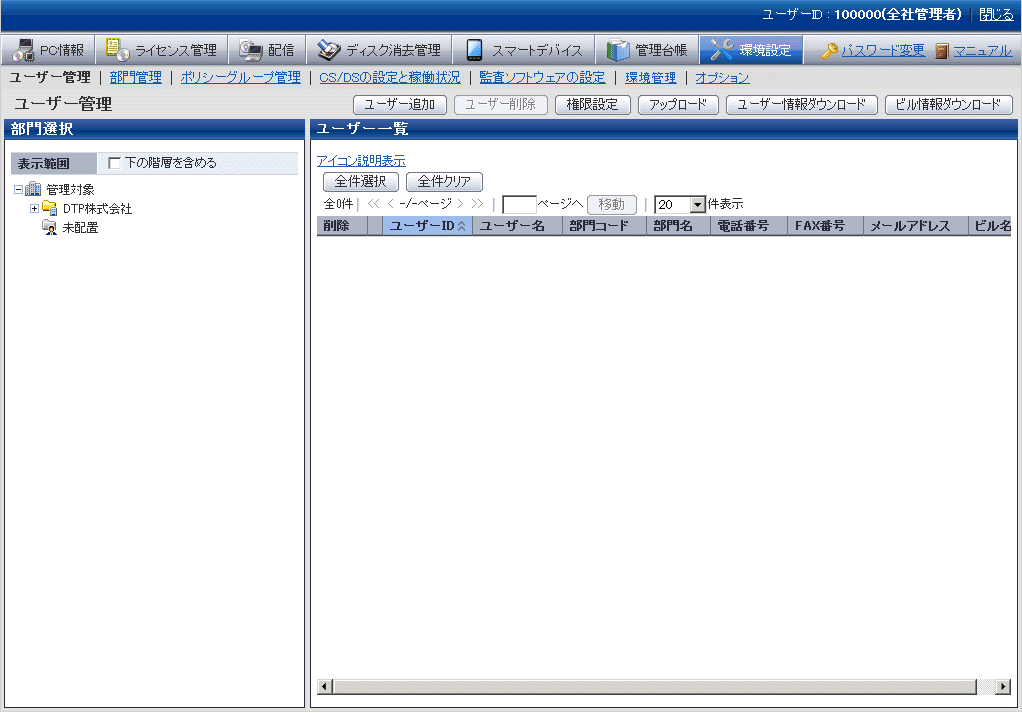Image resolution: width=1022 pixels, height=713 pixels.
Task: Open オプション link
Action: [722, 78]
